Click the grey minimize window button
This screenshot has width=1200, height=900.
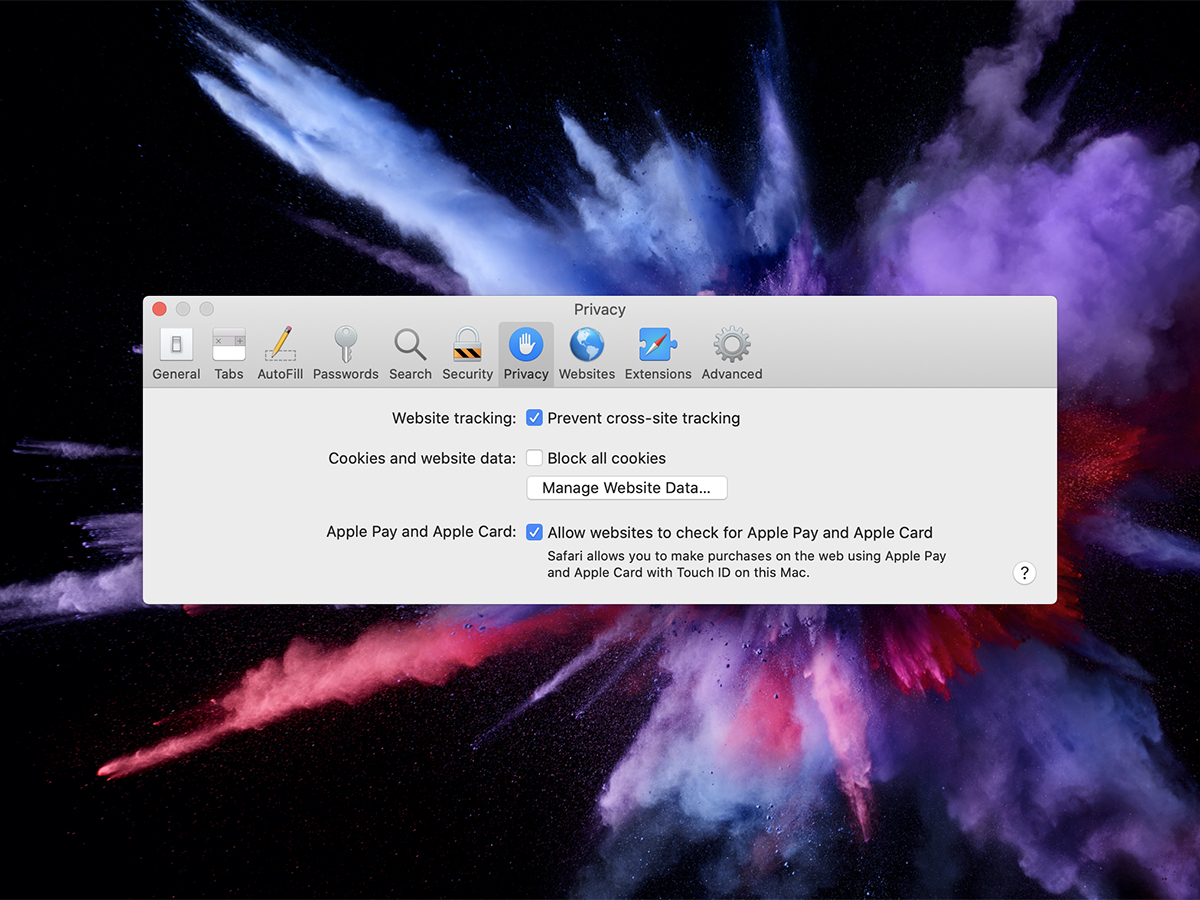click(183, 309)
